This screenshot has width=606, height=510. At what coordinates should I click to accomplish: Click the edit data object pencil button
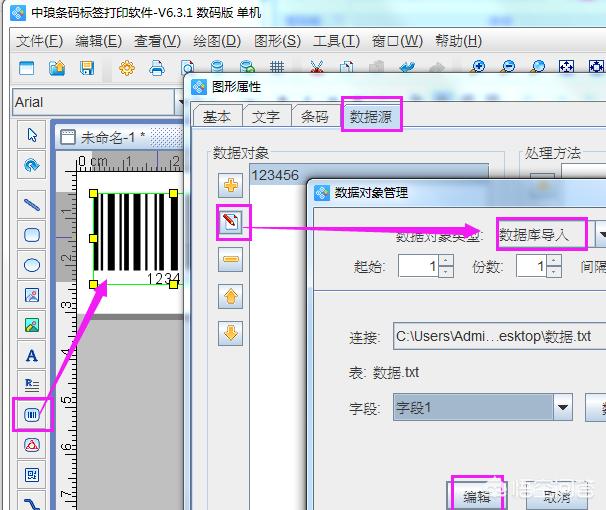pos(231,223)
